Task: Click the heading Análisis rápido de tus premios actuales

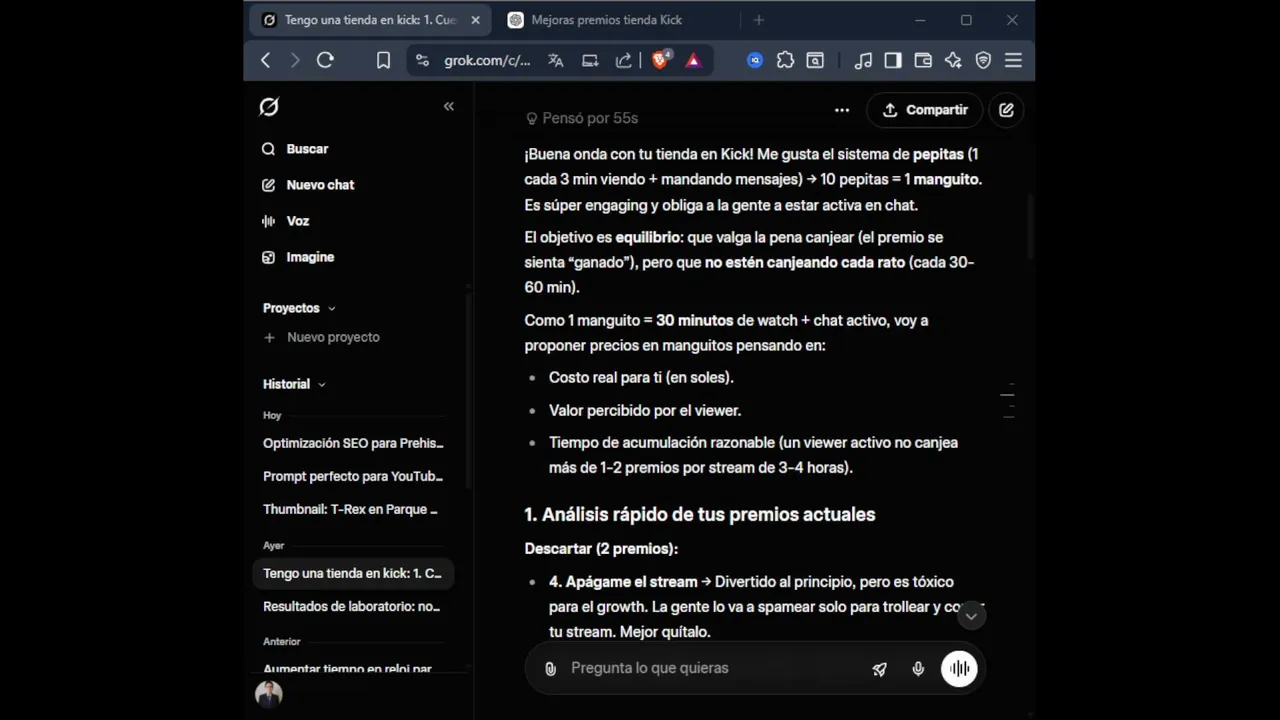Action: [x=700, y=514]
